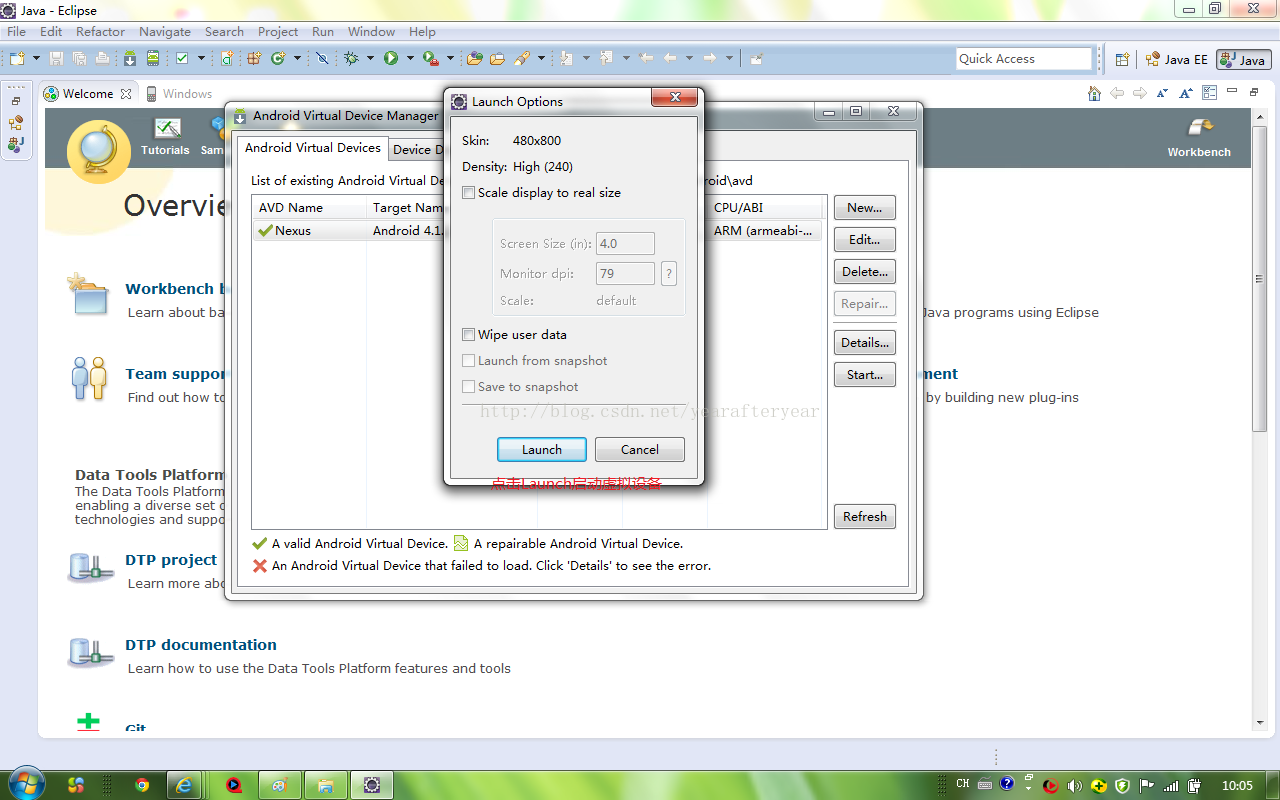Click the Reduce font size icon
The image size is (1280, 800).
tap(1162, 93)
